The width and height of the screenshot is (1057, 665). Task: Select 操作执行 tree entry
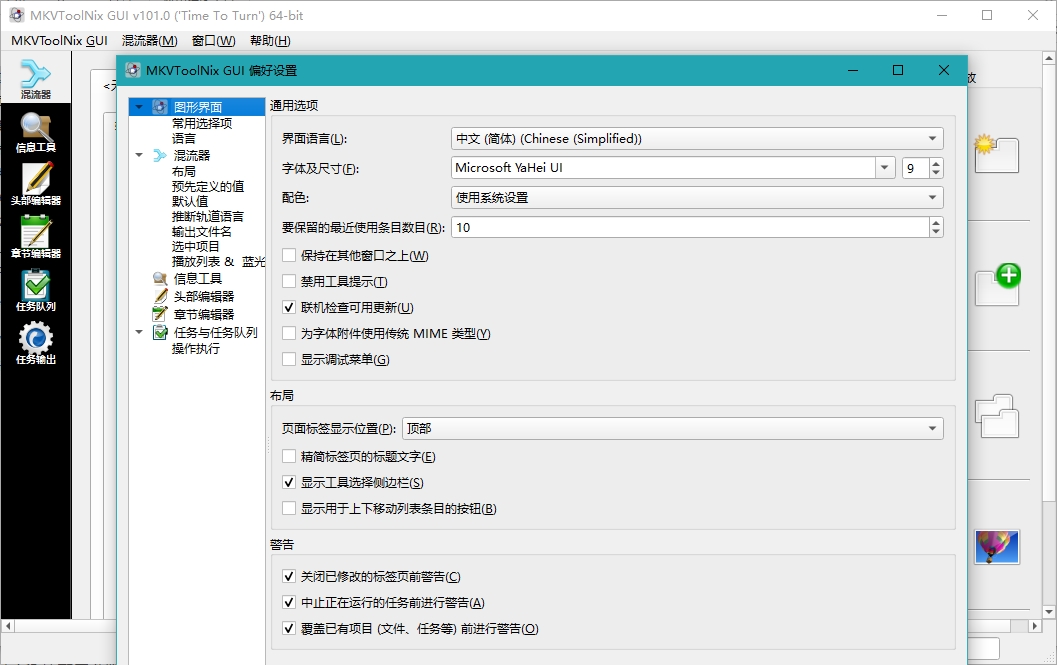tap(195, 349)
